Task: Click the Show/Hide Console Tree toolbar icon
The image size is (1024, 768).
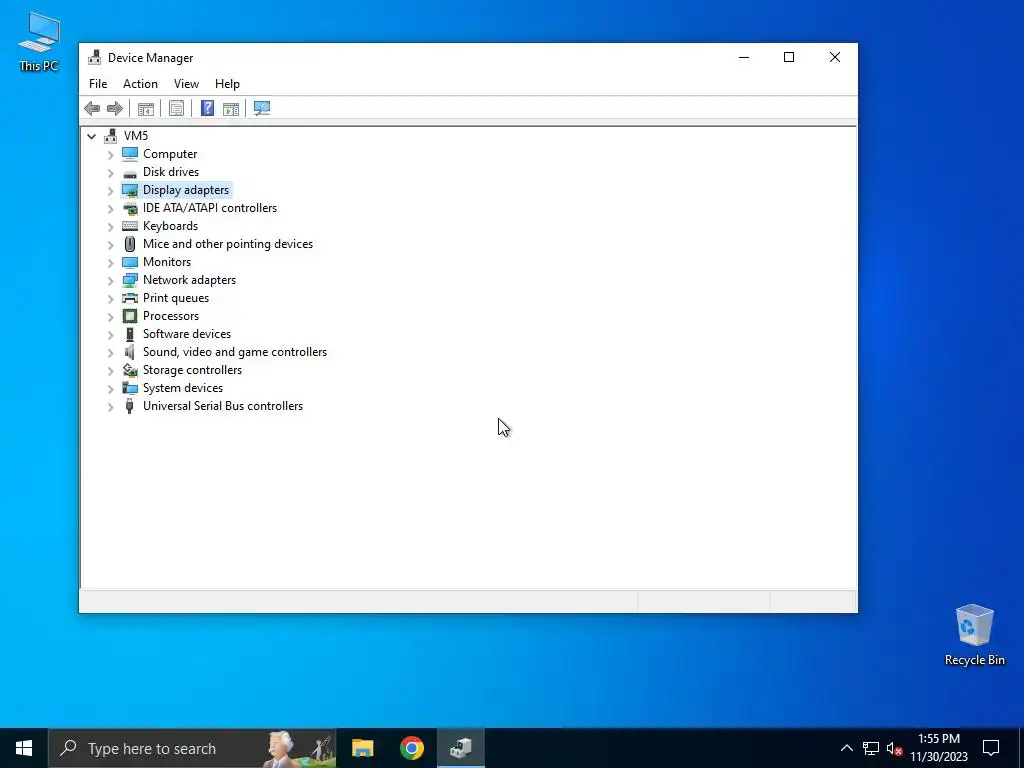Action: (146, 108)
